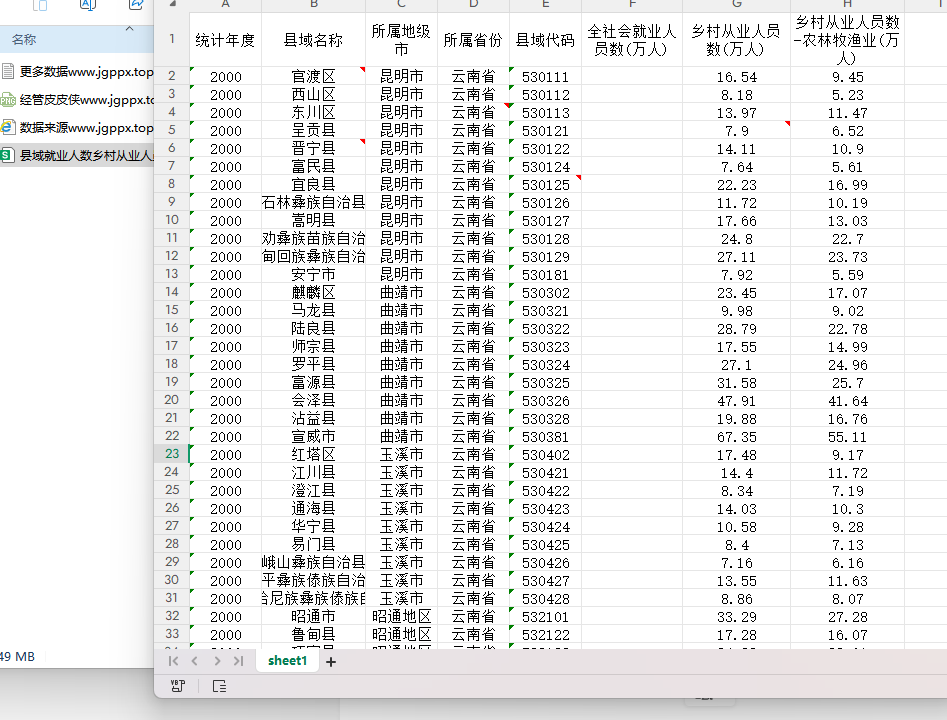The height and width of the screenshot is (720, 947).
Task: Click value cell 55.11
Action: coord(847,436)
